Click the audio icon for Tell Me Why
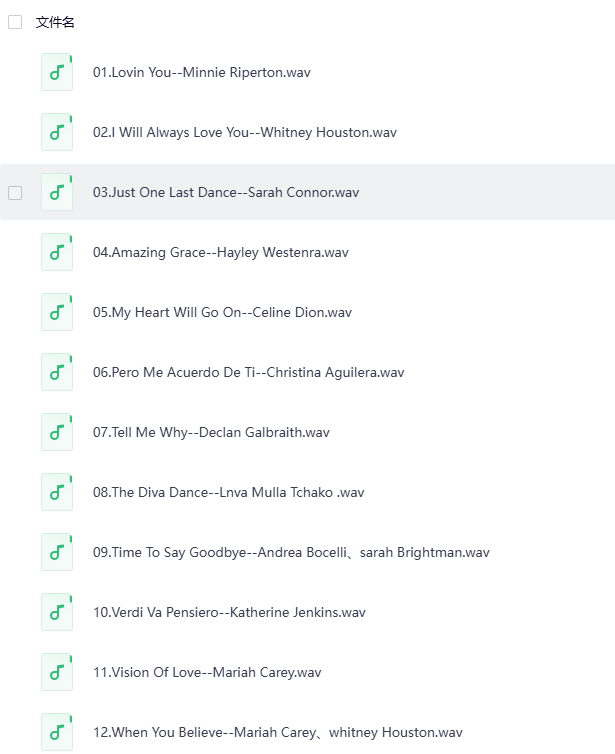 tap(57, 432)
